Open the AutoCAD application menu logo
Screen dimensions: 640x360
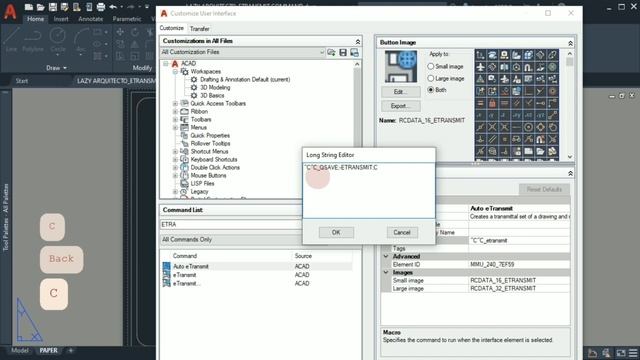10,11
